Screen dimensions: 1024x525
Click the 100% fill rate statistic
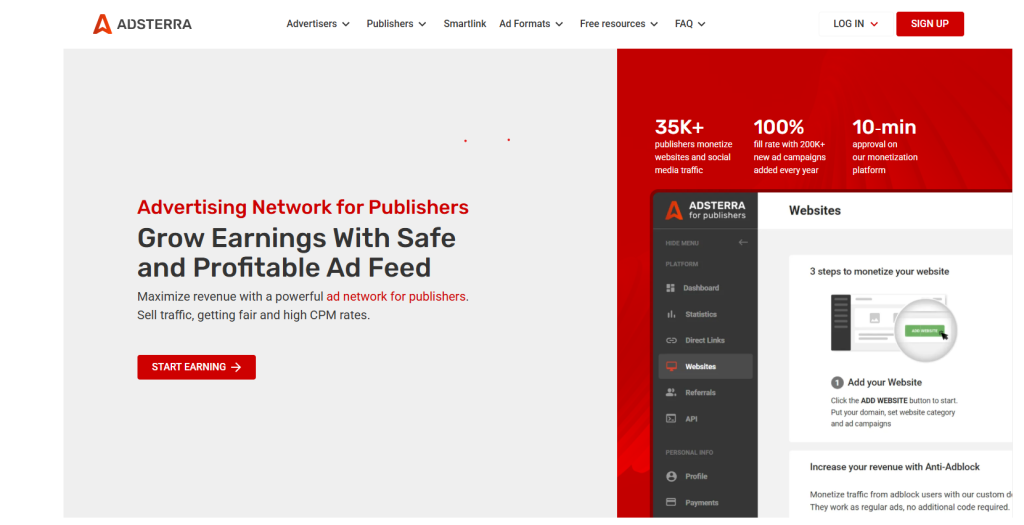[x=790, y=146]
